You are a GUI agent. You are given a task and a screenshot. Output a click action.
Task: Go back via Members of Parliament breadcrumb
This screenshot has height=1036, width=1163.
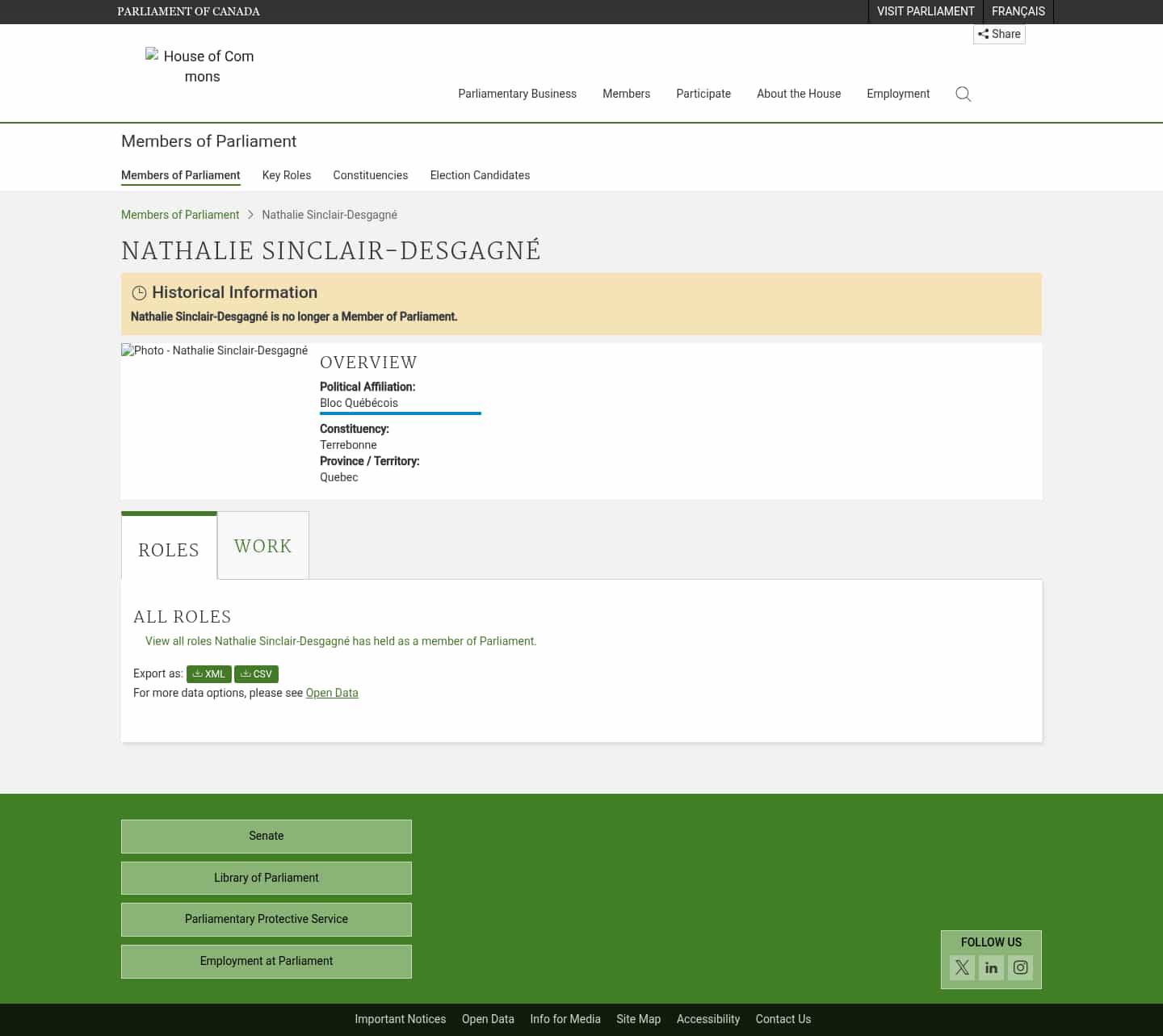(179, 215)
